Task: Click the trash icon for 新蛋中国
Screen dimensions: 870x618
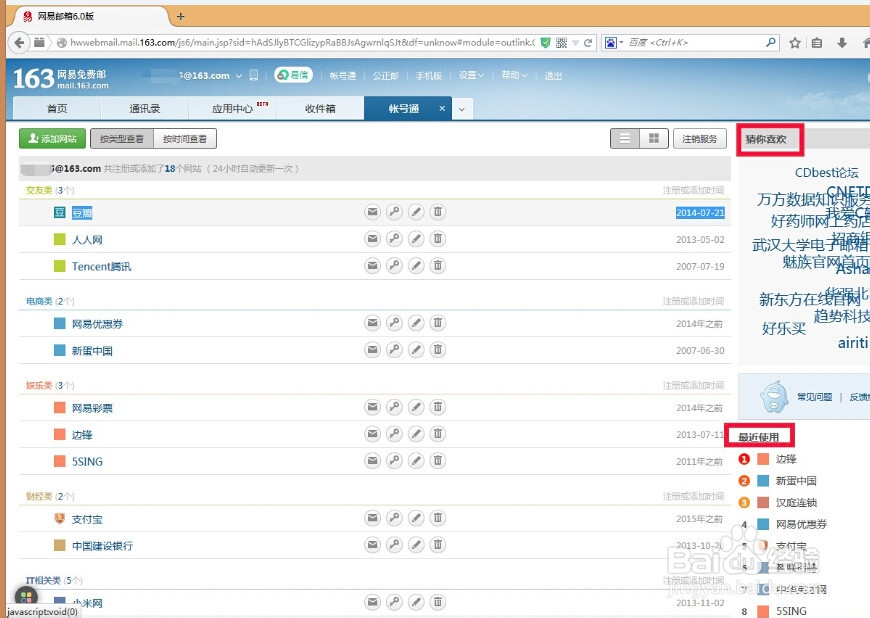Action: click(438, 349)
